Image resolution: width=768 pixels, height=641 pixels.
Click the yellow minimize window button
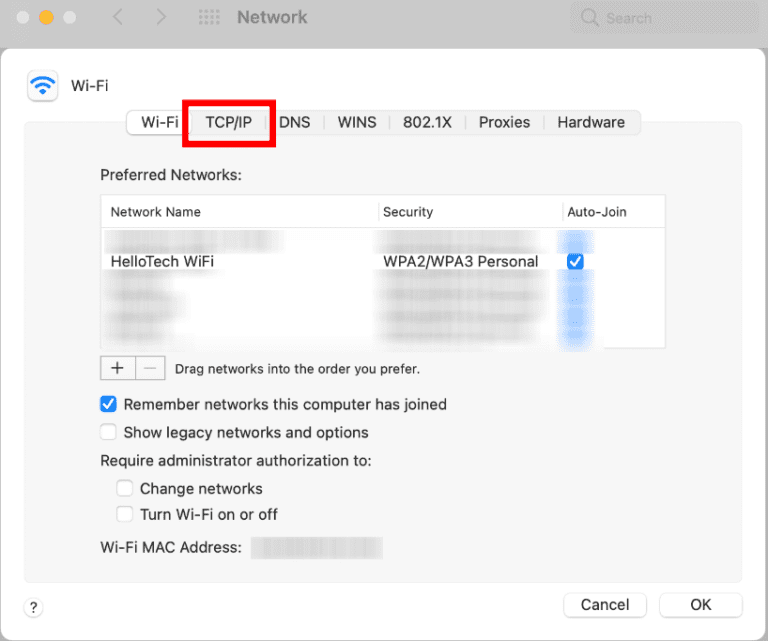pos(46,17)
